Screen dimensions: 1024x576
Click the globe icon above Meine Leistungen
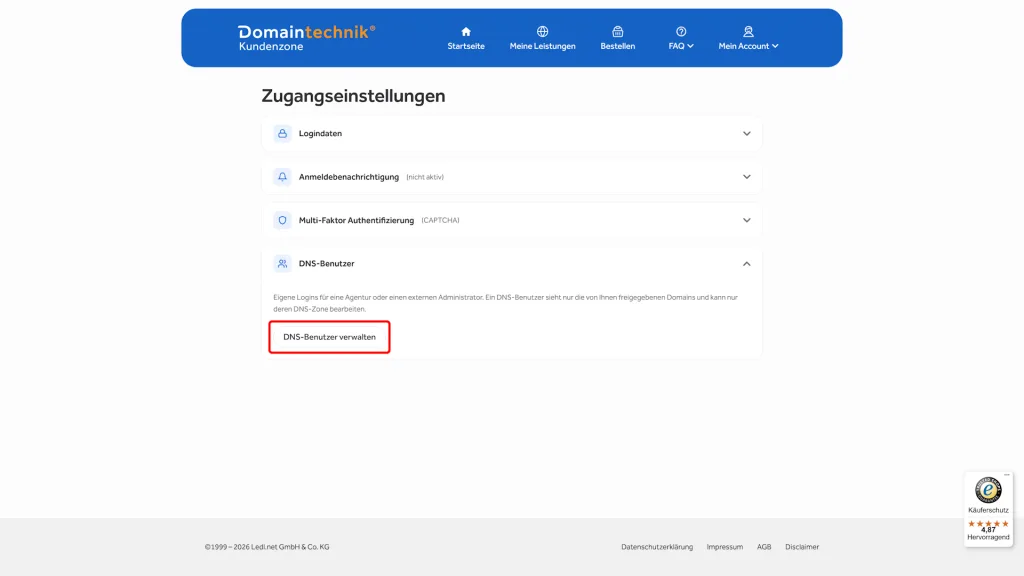542,31
